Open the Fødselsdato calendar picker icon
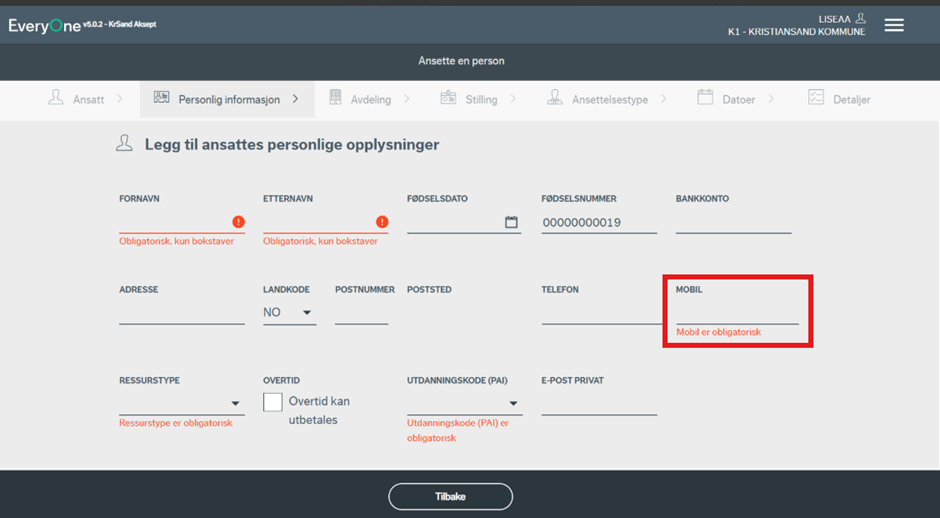 511,222
